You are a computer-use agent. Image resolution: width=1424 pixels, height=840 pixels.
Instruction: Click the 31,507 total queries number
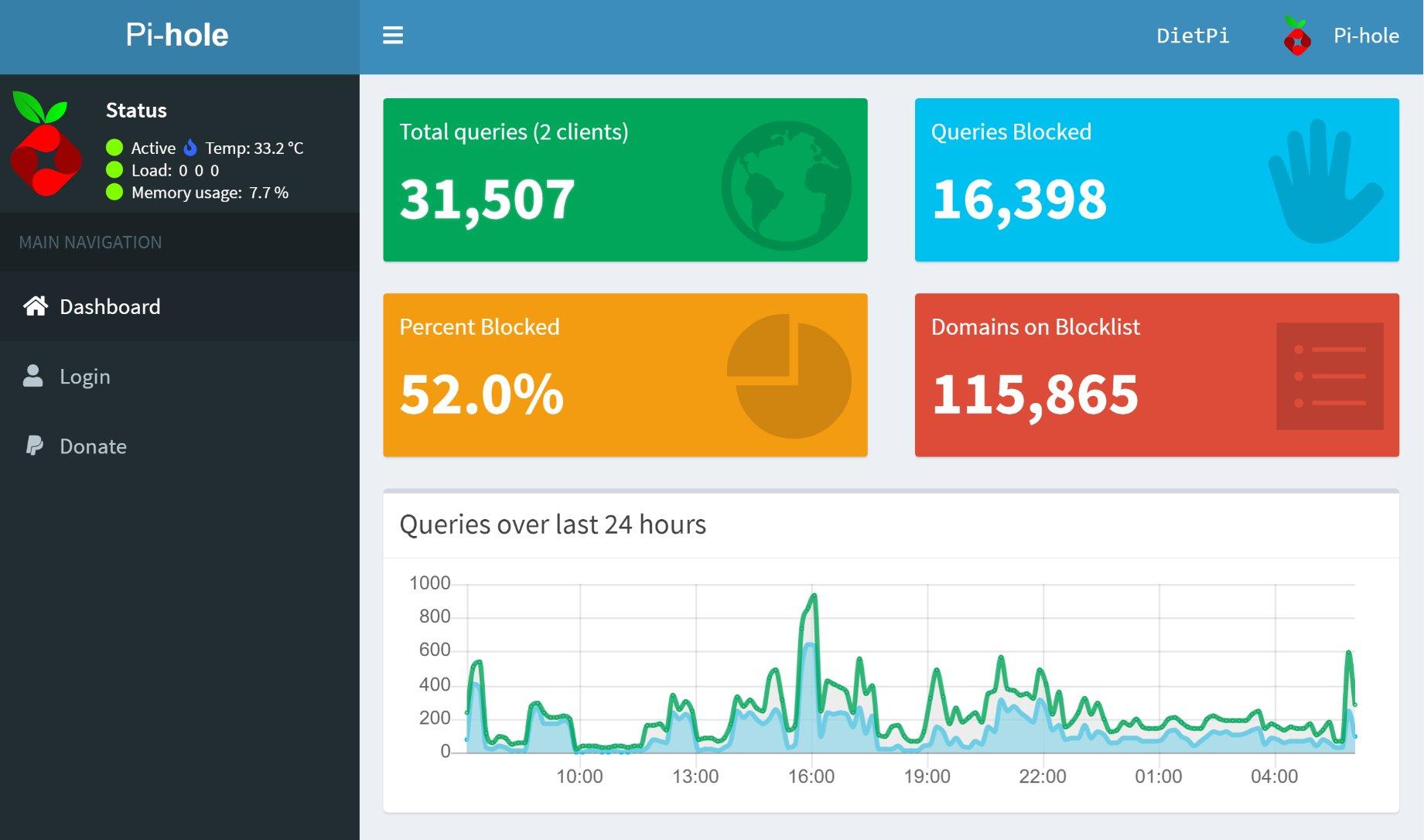coord(487,199)
